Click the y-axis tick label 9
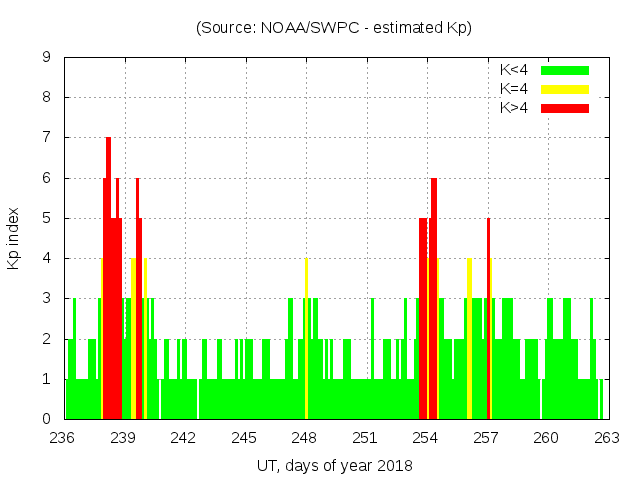640x480 pixels. [x=47, y=57]
